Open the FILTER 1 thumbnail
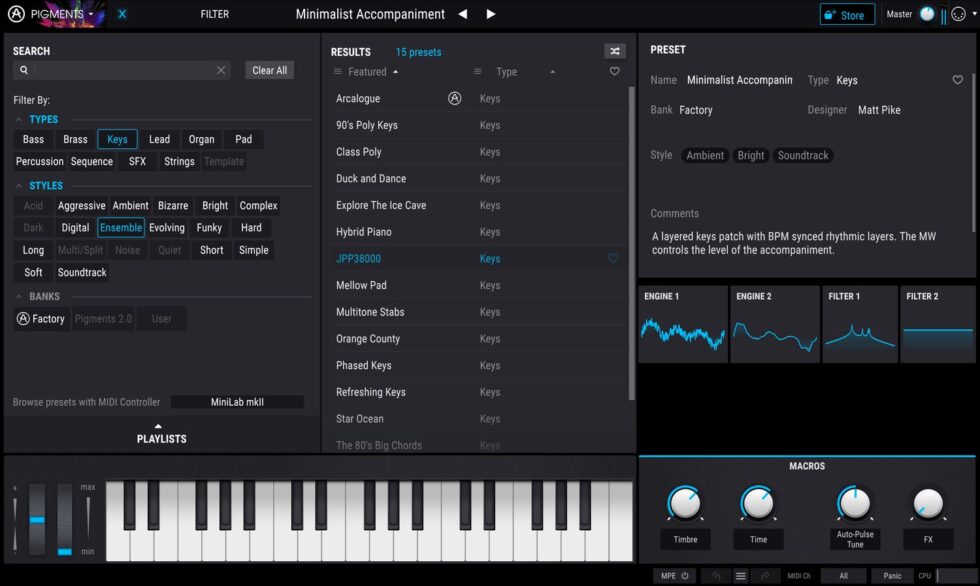This screenshot has height=586, width=980. [860, 324]
